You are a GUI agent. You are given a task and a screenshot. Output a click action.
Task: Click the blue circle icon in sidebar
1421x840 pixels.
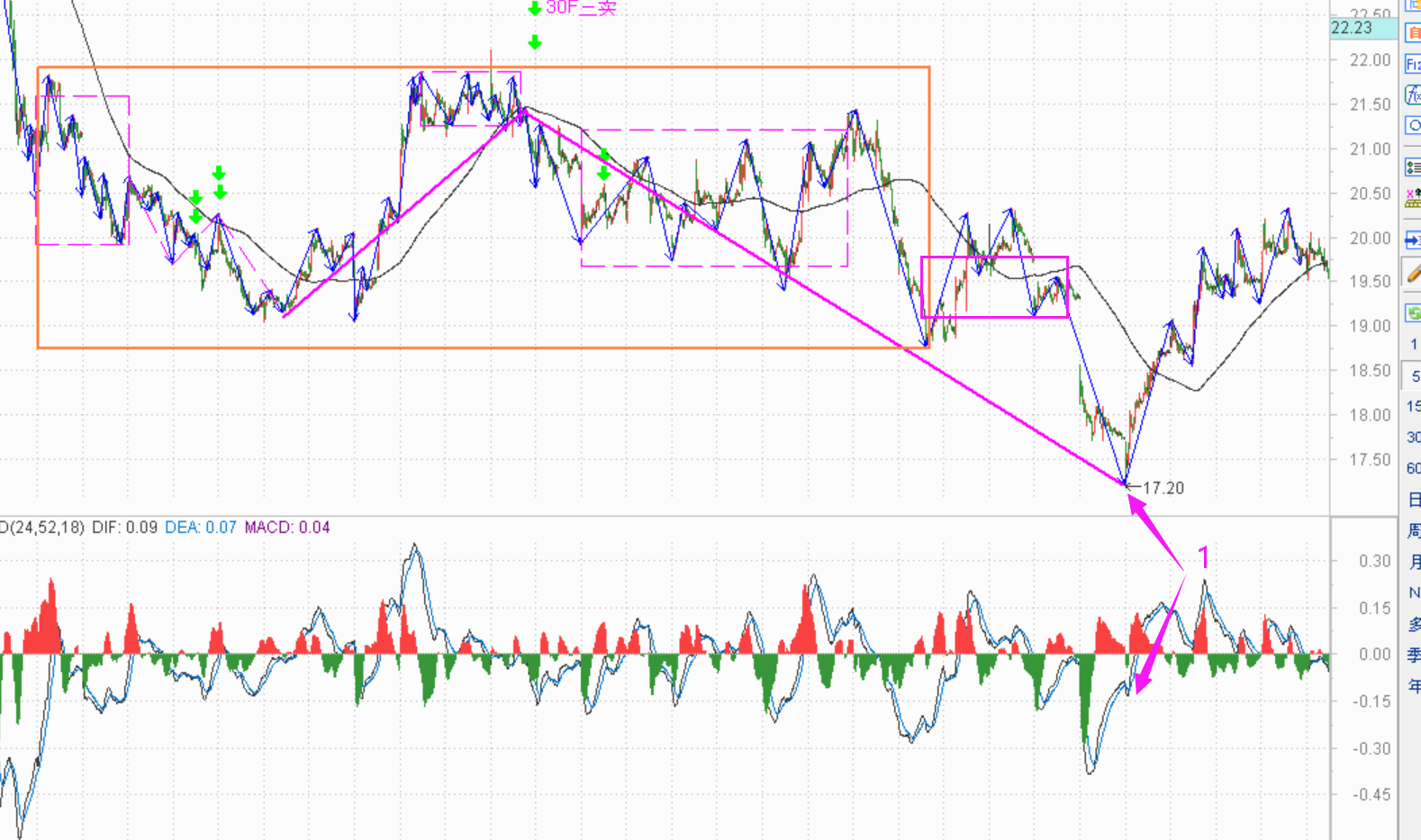point(1413,126)
